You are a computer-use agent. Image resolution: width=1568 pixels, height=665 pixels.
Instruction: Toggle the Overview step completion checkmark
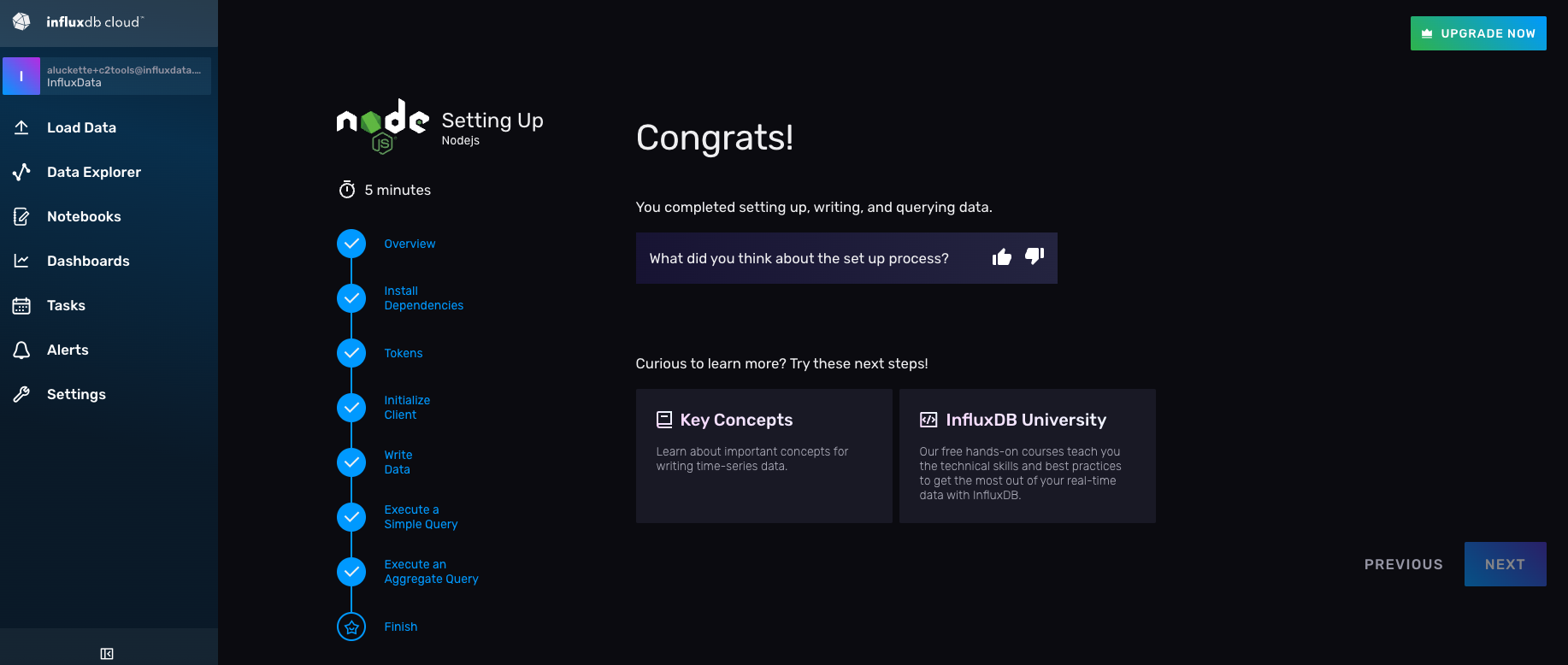pos(351,243)
